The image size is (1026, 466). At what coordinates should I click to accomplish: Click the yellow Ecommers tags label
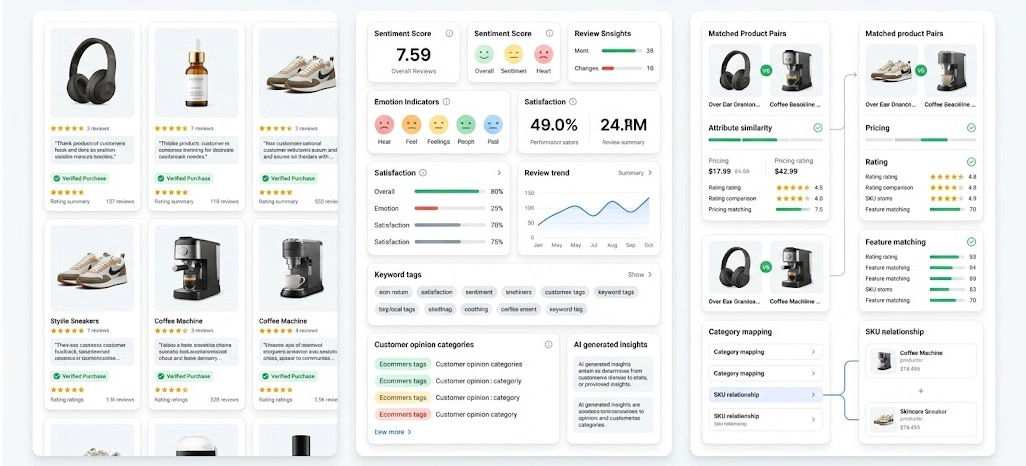coord(403,397)
